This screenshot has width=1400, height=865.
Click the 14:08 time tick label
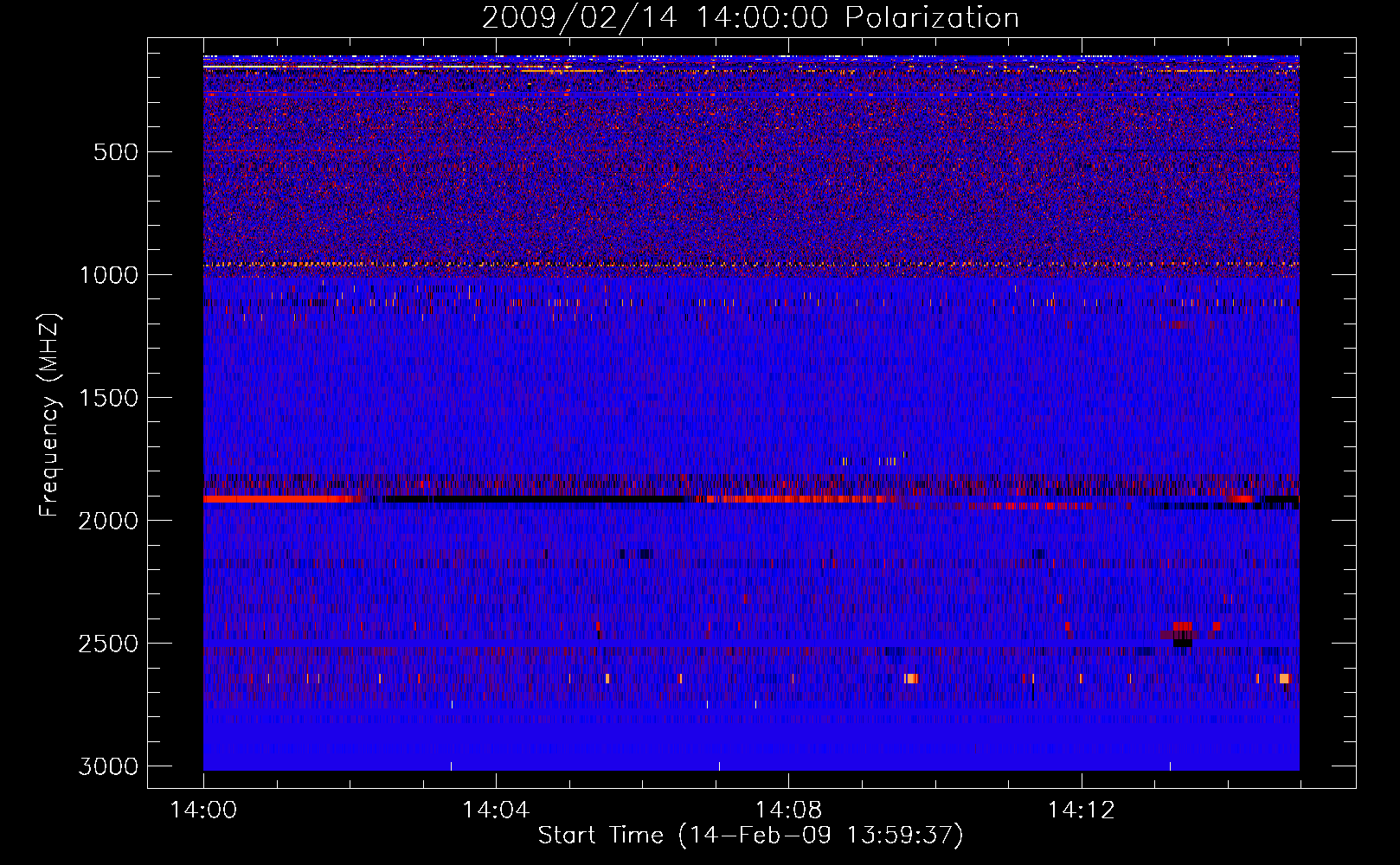click(788, 811)
